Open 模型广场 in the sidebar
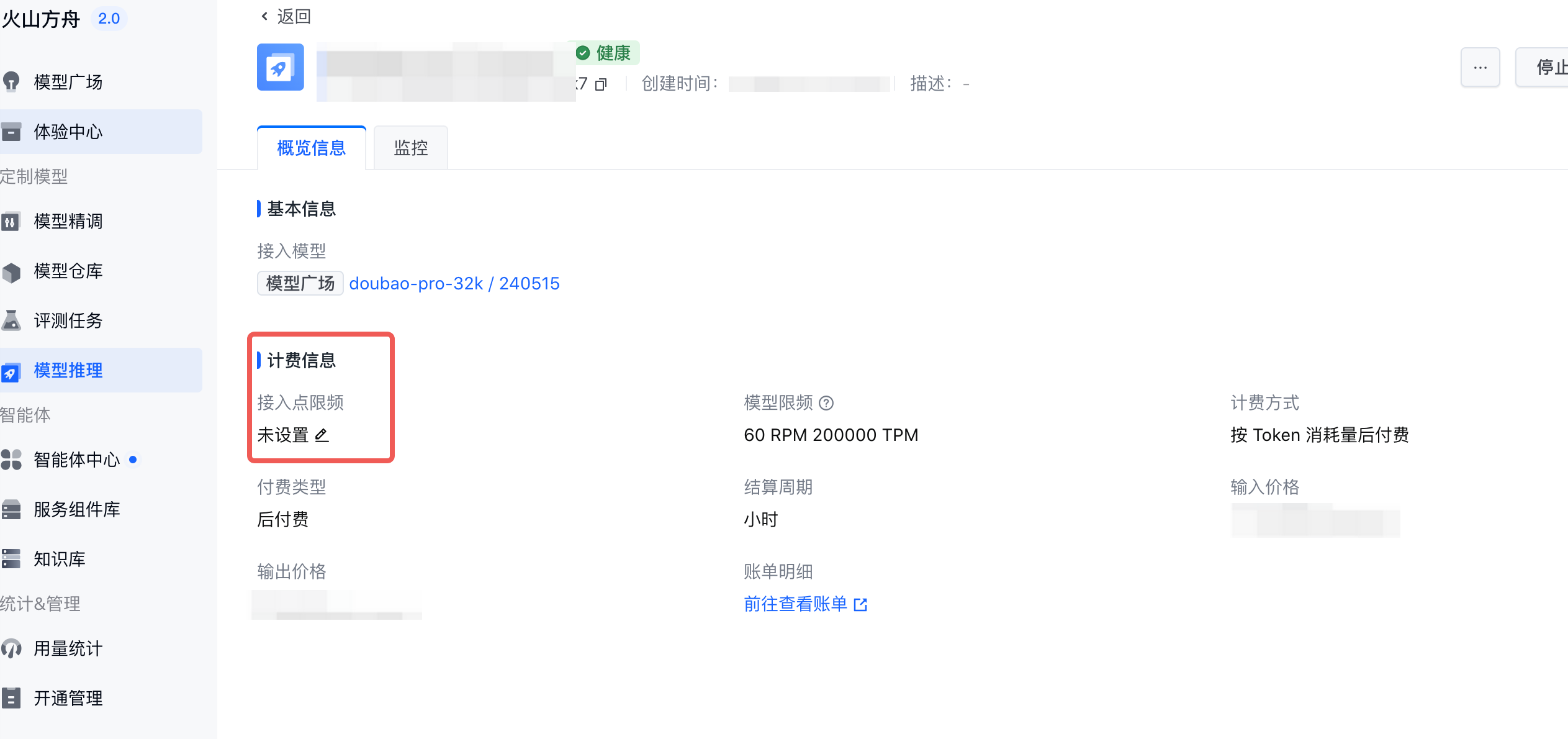1568x739 pixels. (101, 82)
